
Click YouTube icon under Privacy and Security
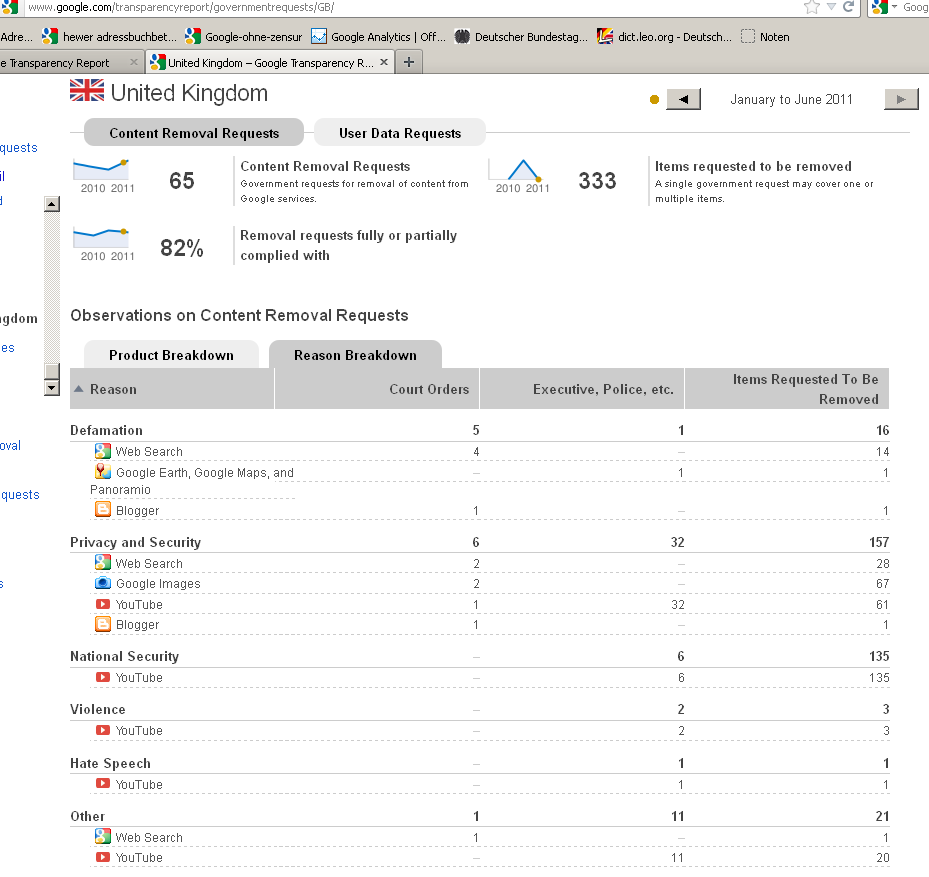point(102,604)
